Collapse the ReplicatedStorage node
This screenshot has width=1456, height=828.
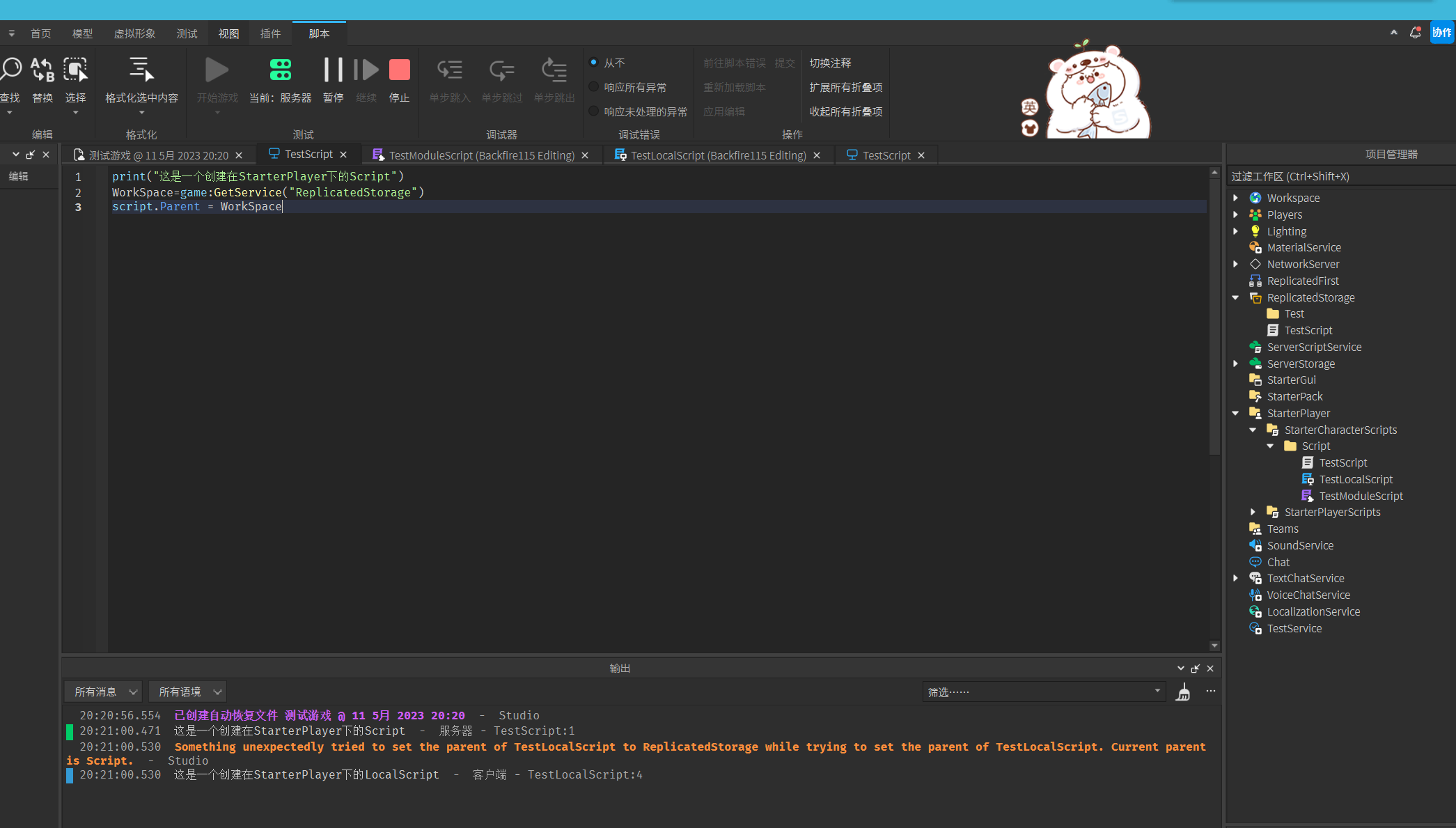pyautogui.click(x=1236, y=297)
